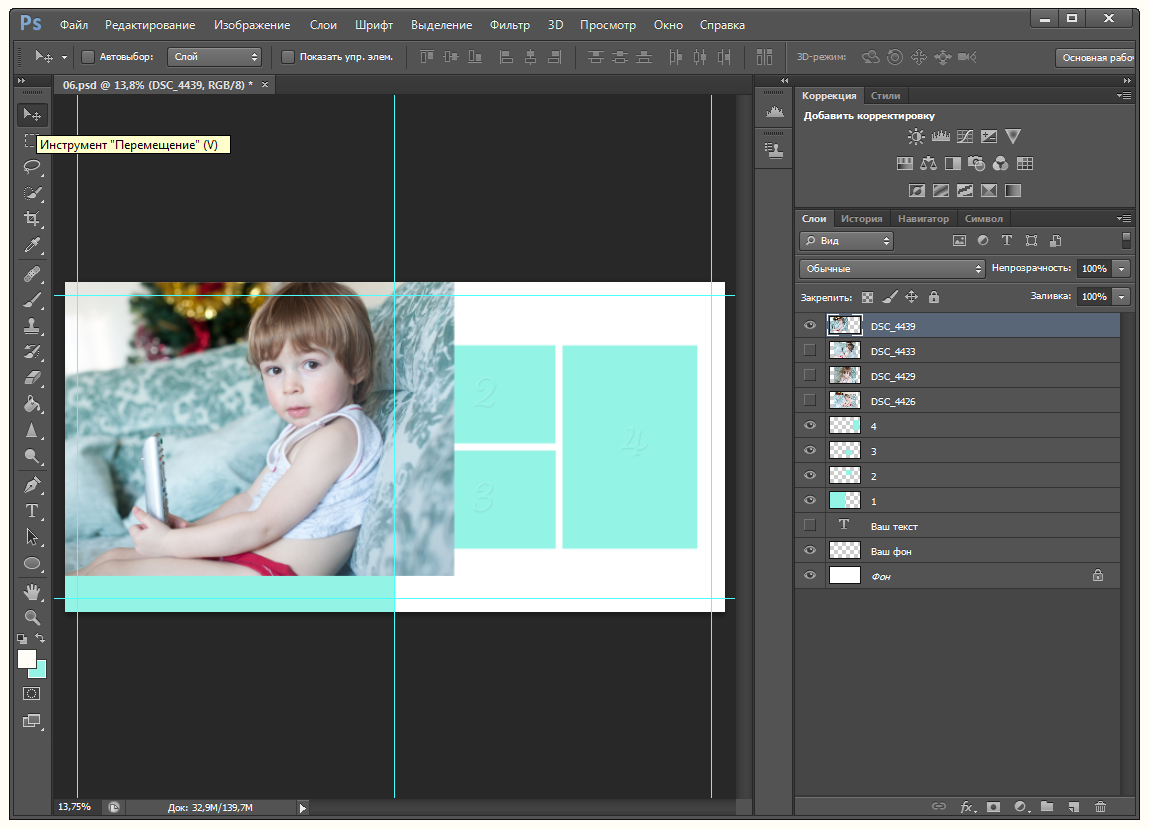This screenshot has width=1149, height=829.
Task: Activate the Hand tool
Action: click(32, 592)
